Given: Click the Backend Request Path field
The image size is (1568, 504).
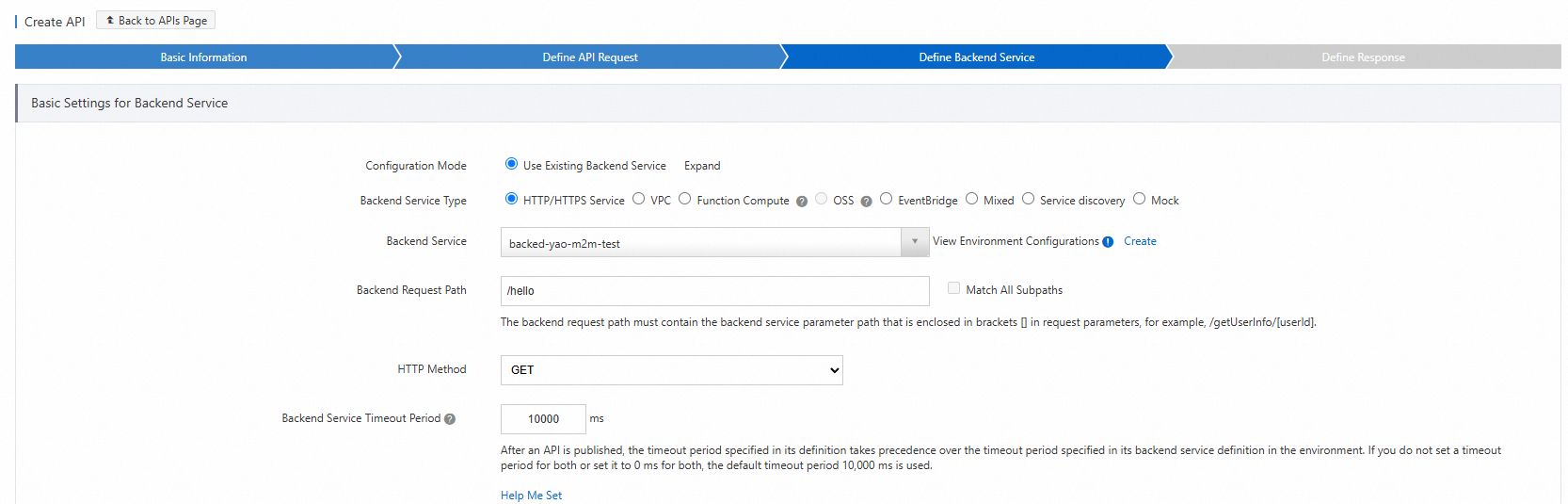Looking at the screenshot, I should (715, 291).
